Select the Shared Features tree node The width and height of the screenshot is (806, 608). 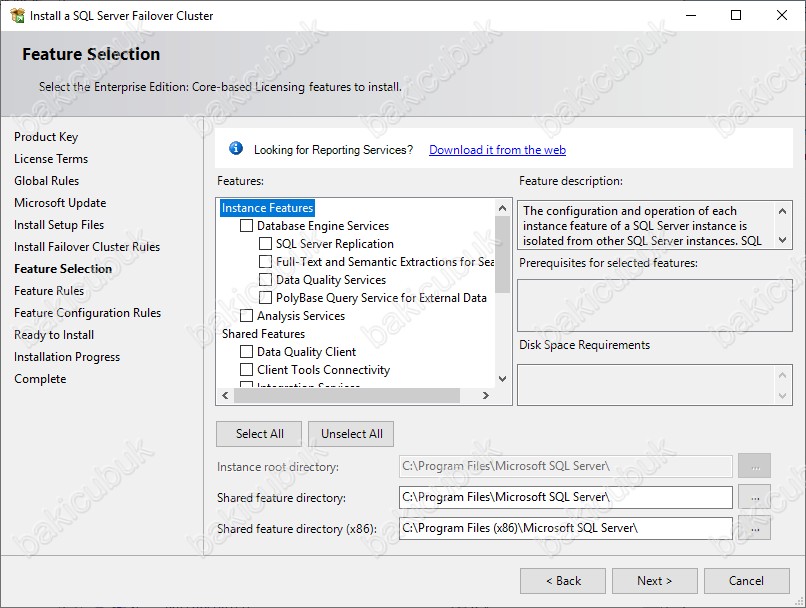pyautogui.click(x=263, y=334)
